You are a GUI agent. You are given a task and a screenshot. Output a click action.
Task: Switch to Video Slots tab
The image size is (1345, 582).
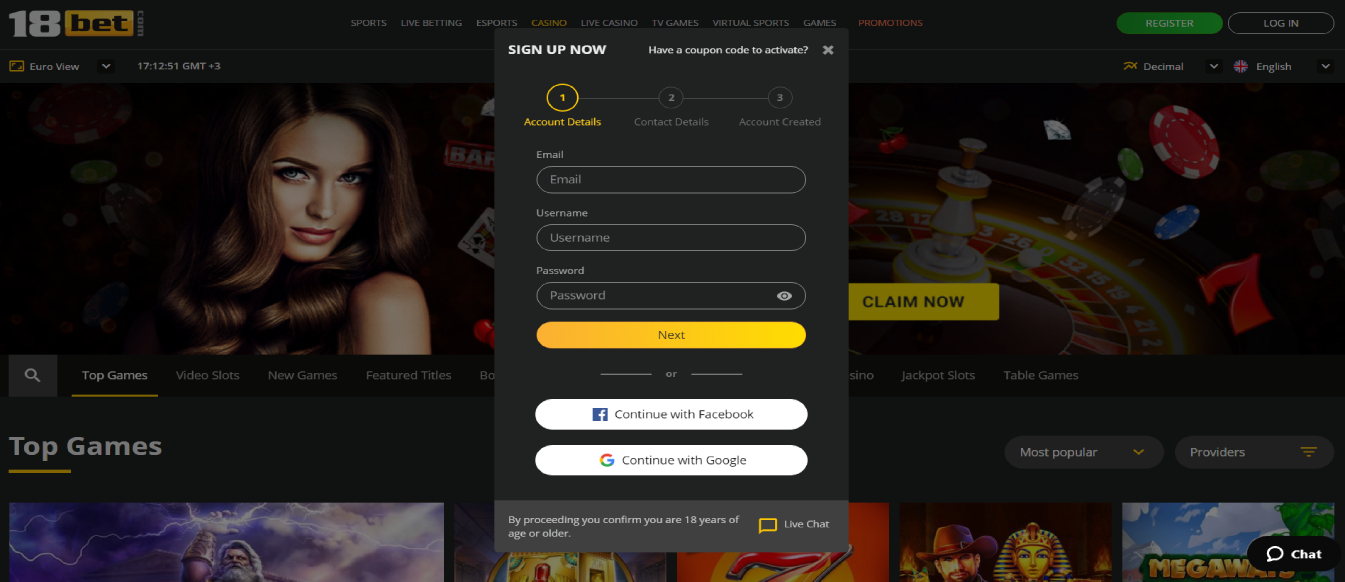point(208,375)
